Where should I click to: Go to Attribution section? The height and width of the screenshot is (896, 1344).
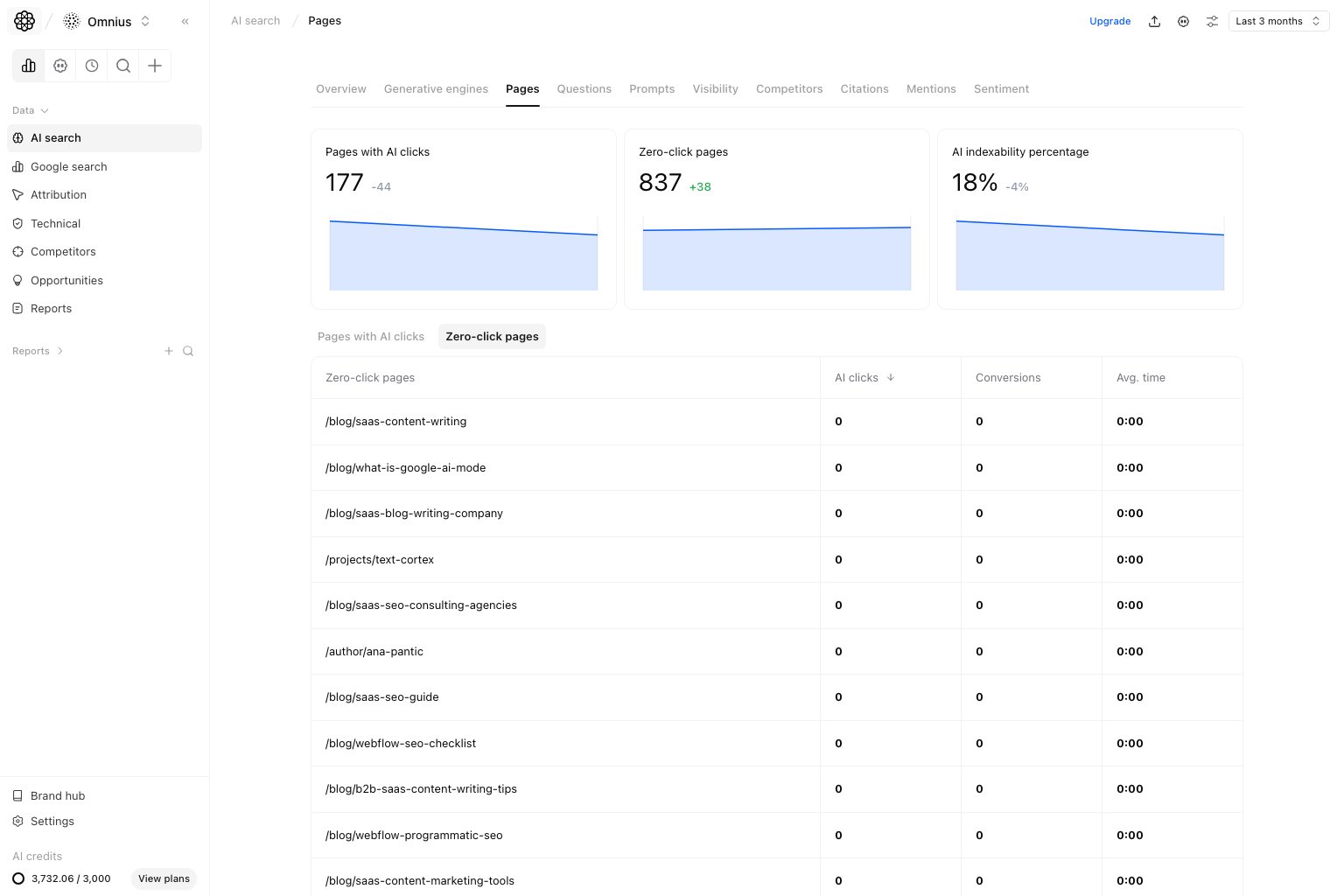point(104,195)
